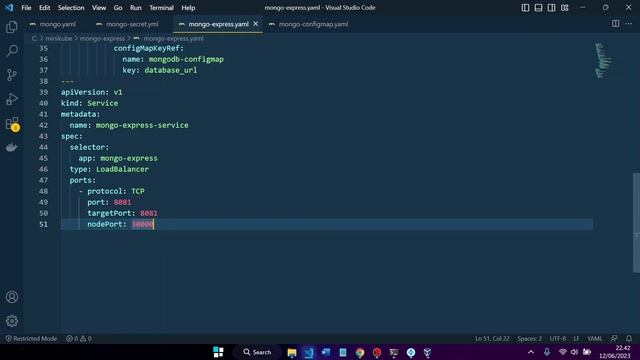Click the TCP protocol value
Image resolution: width=640 pixels, height=360 pixels.
coord(138,191)
